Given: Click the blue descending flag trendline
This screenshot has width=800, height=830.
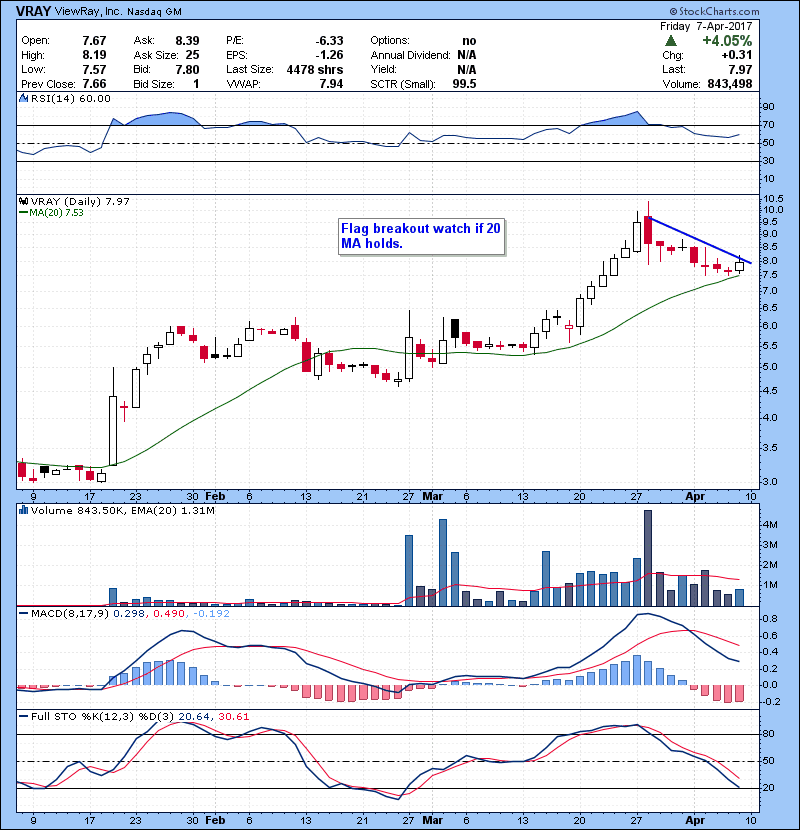Looking at the screenshot, I should coord(699,240).
